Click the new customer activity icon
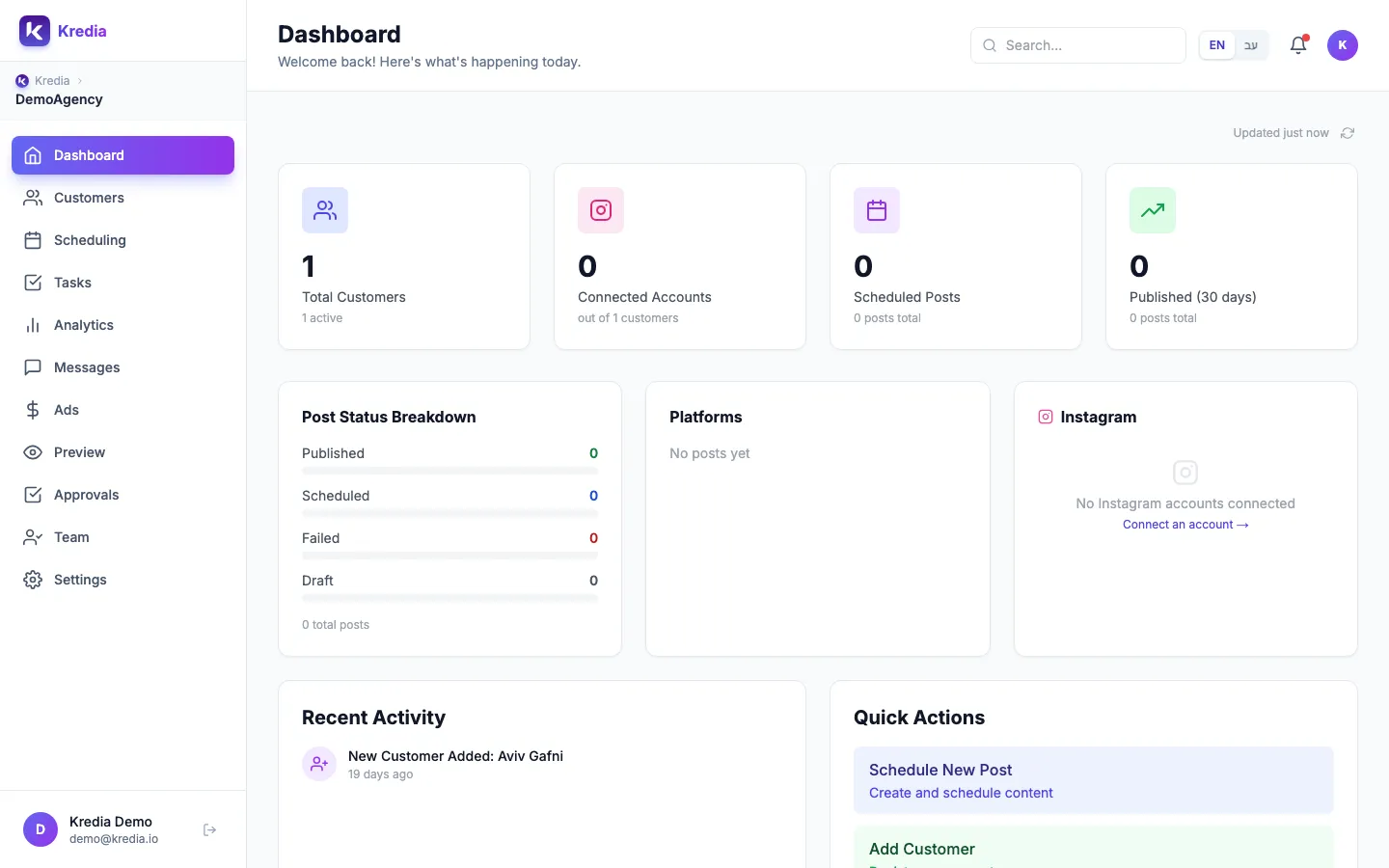The width and height of the screenshot is (1389, 868). (319, 764)
